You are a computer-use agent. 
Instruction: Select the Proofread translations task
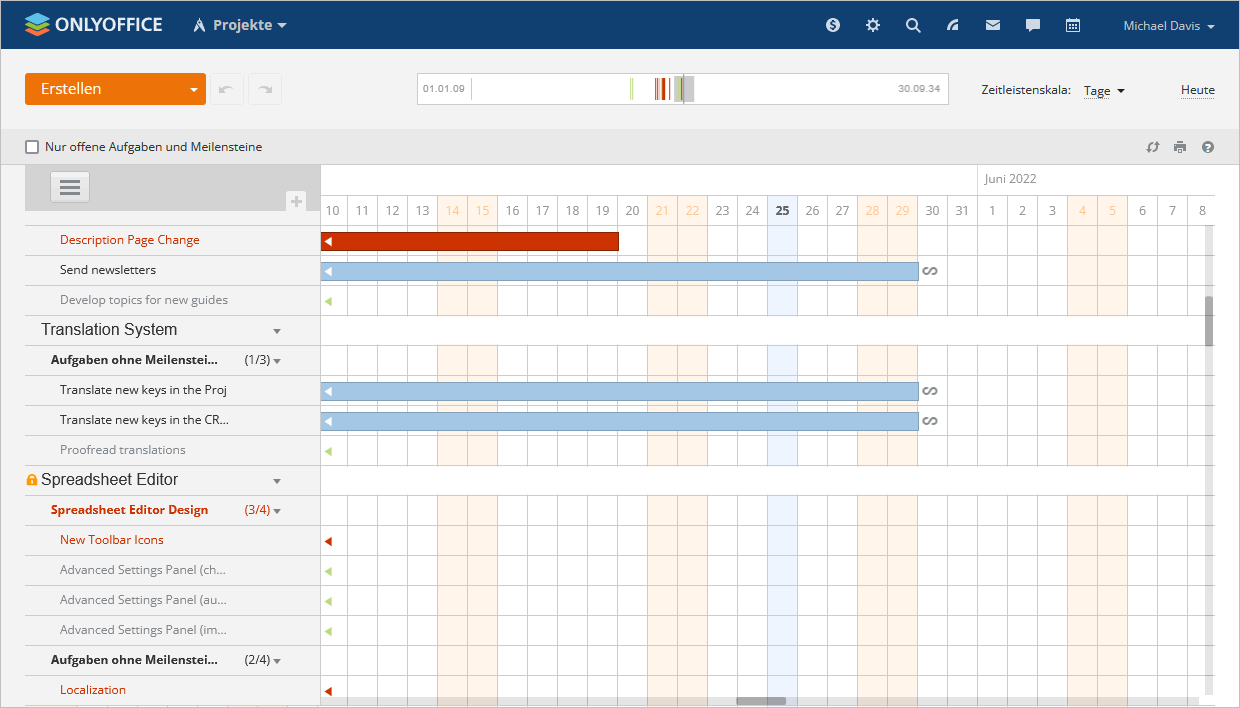click(x=123, y=450)
